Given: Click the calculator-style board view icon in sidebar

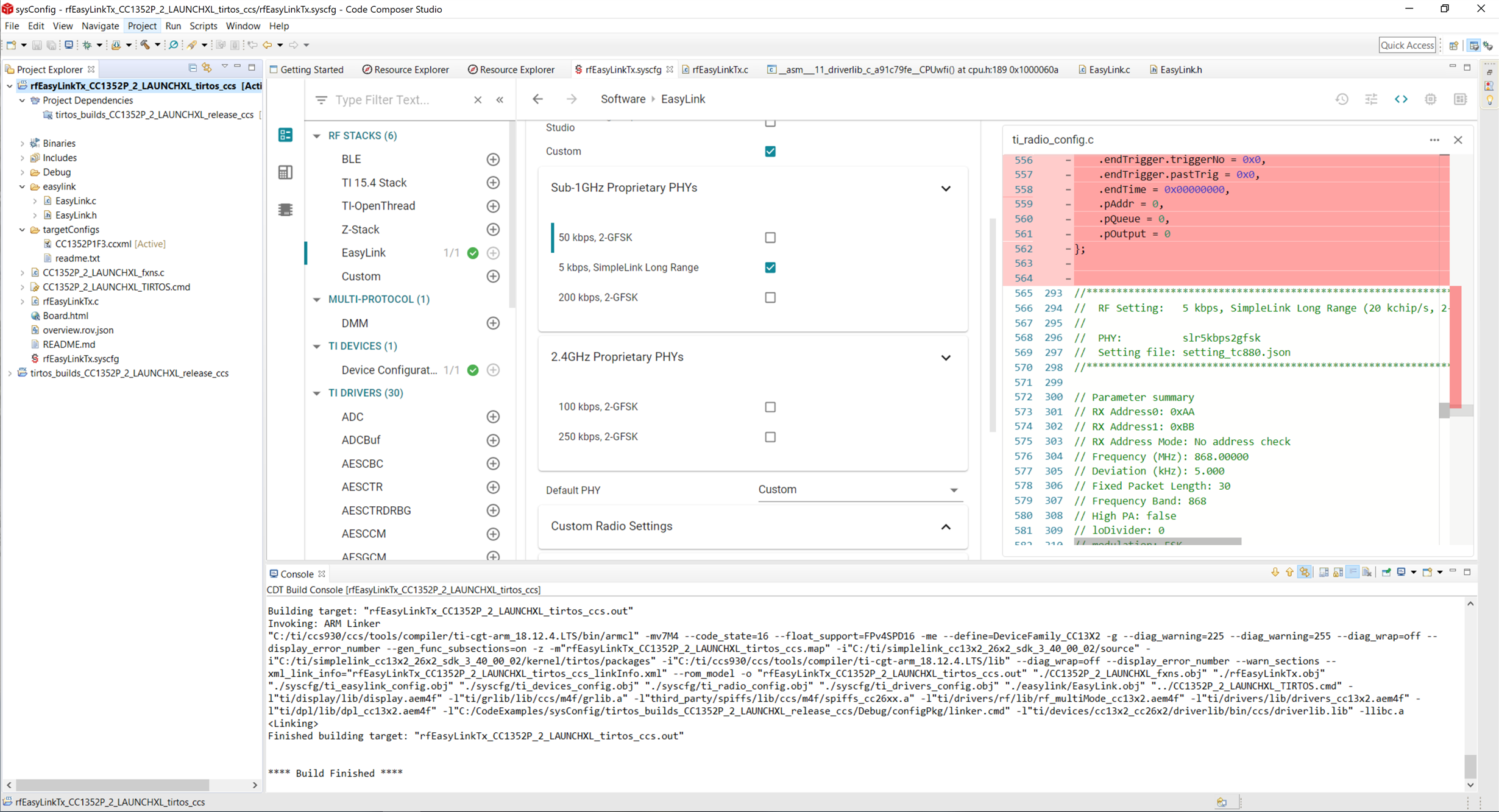Looking at the screenshot, I should coord(285,172).
